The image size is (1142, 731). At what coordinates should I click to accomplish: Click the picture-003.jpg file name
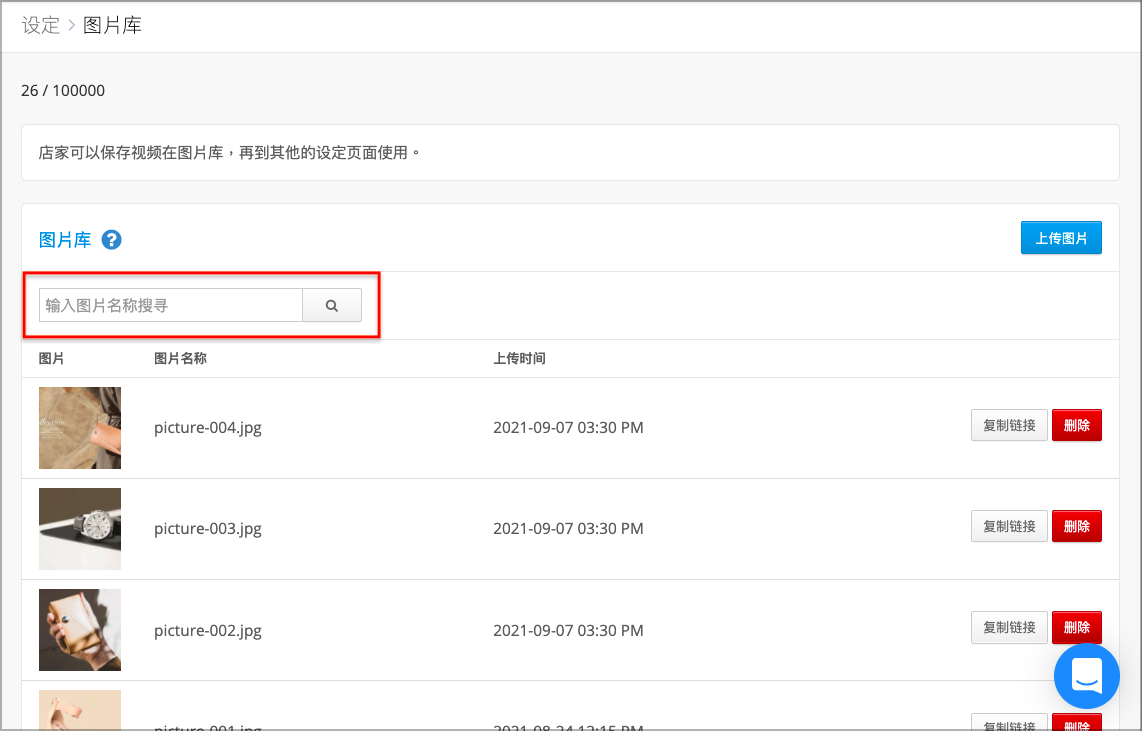click(208, 529)
